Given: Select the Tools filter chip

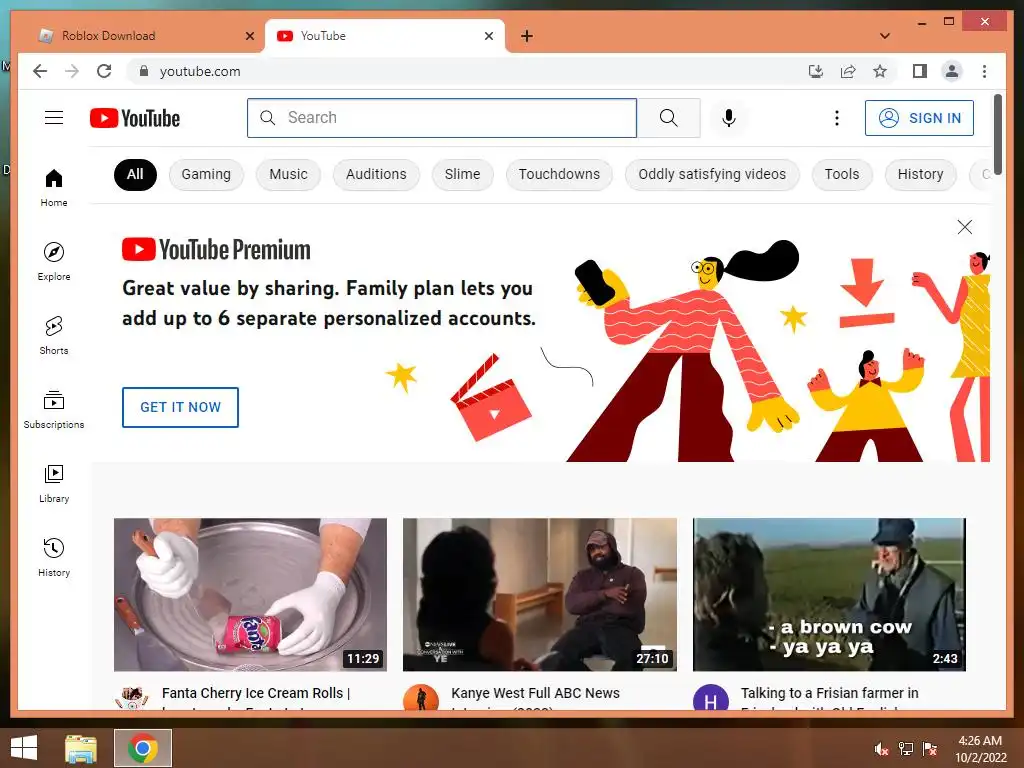Looking at the screenshot, I should 842,174.
